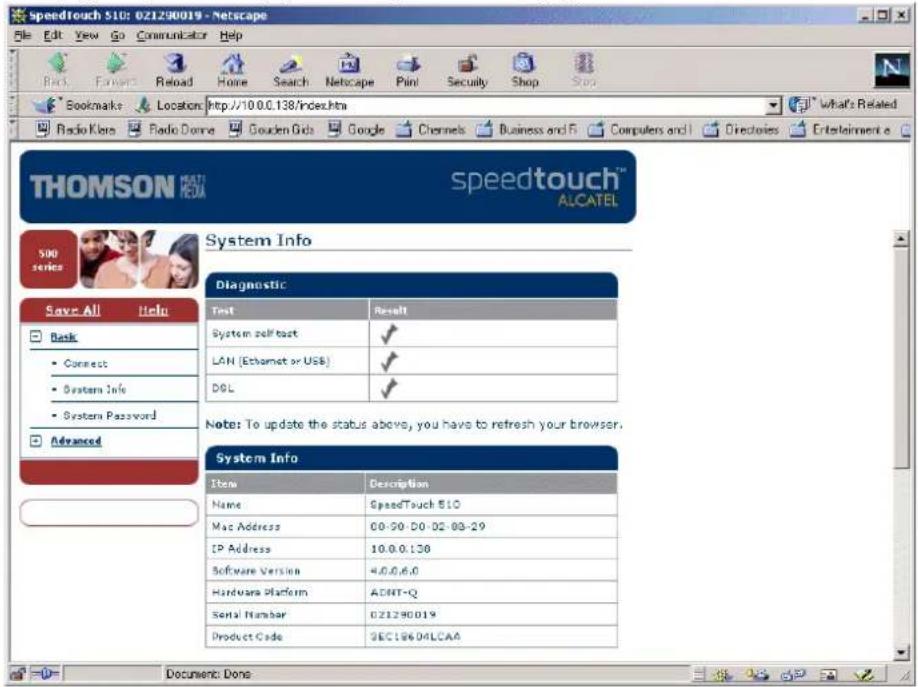Click the padlock security status icon
The width and height of the screenshot is (918, 687).
tap(18, 674)
